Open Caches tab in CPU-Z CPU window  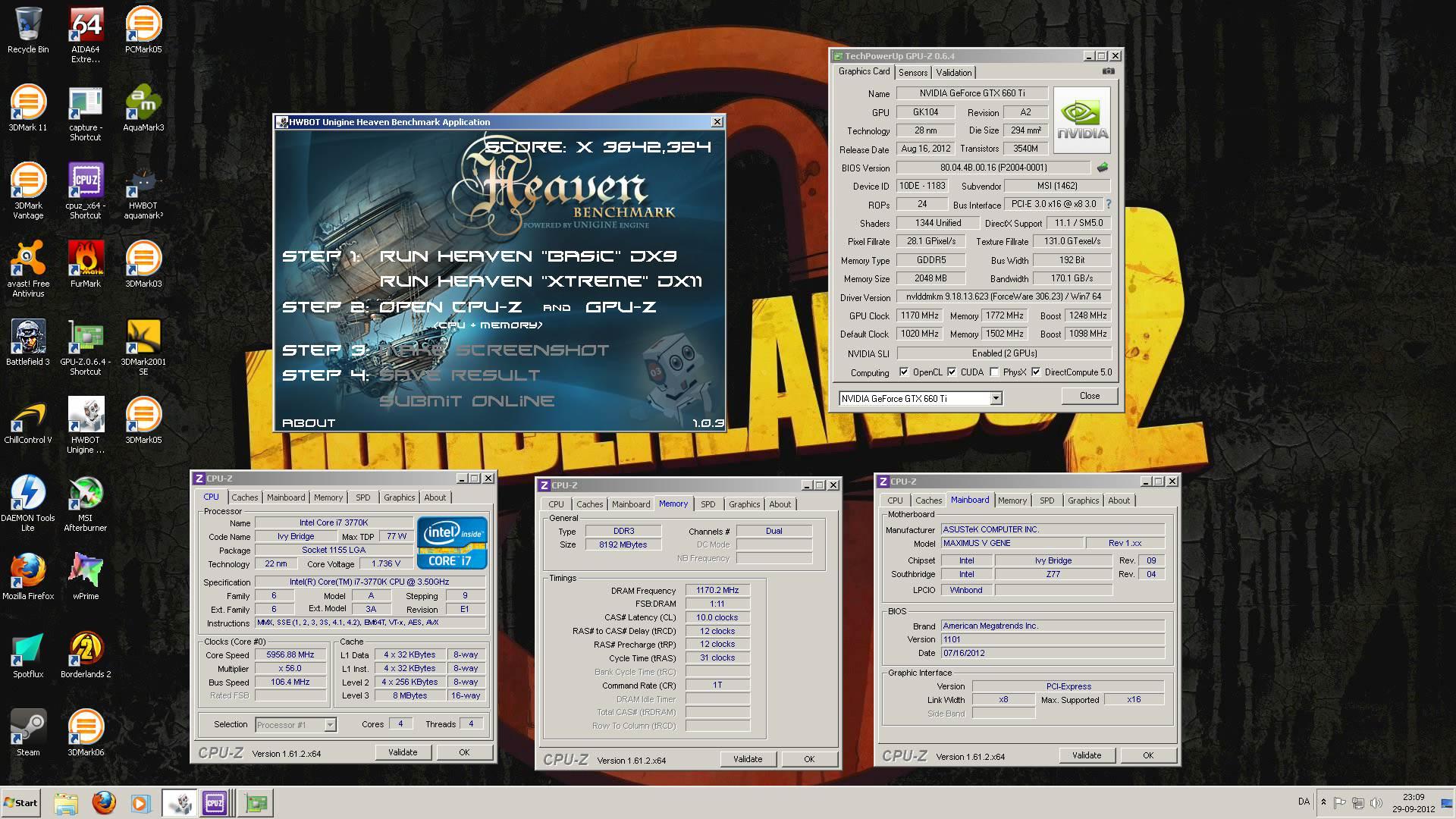[x=244, y=497]
